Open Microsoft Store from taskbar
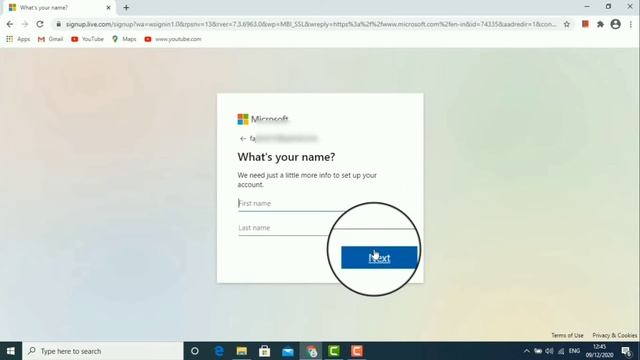The width and height of the screenshot is (640, 360). click(x=264, y=351)
